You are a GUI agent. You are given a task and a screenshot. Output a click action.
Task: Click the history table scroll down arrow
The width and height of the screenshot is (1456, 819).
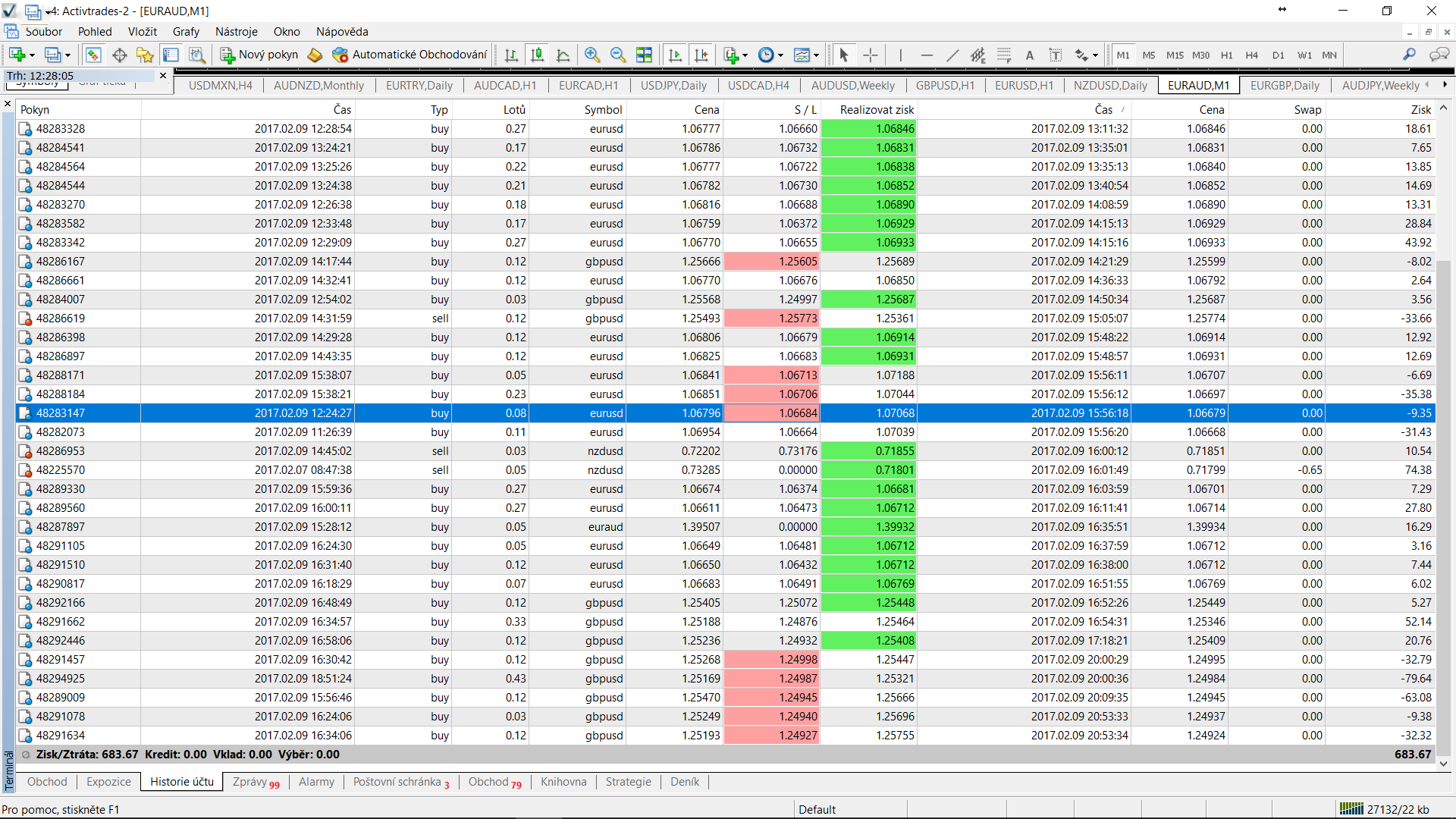pos(1444,764)
